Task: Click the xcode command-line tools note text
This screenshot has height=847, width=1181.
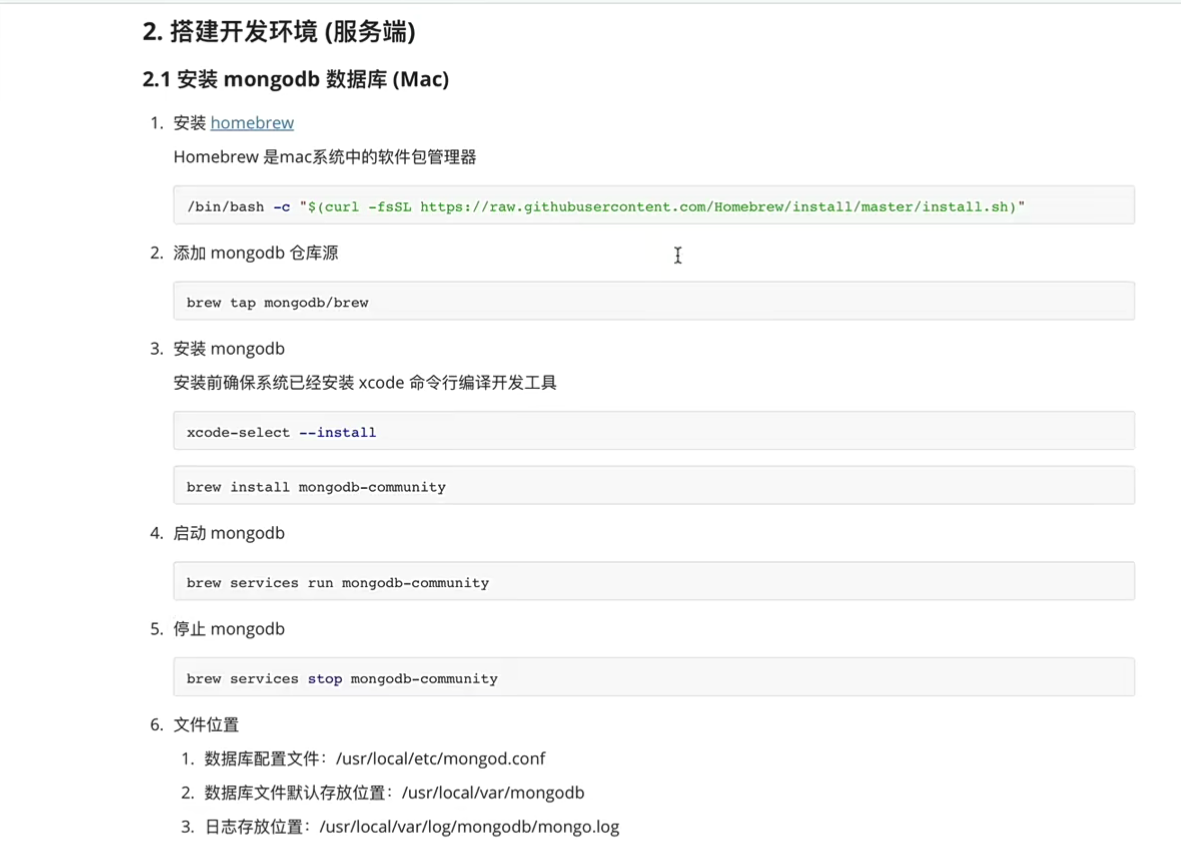Action: coord(365,383)
